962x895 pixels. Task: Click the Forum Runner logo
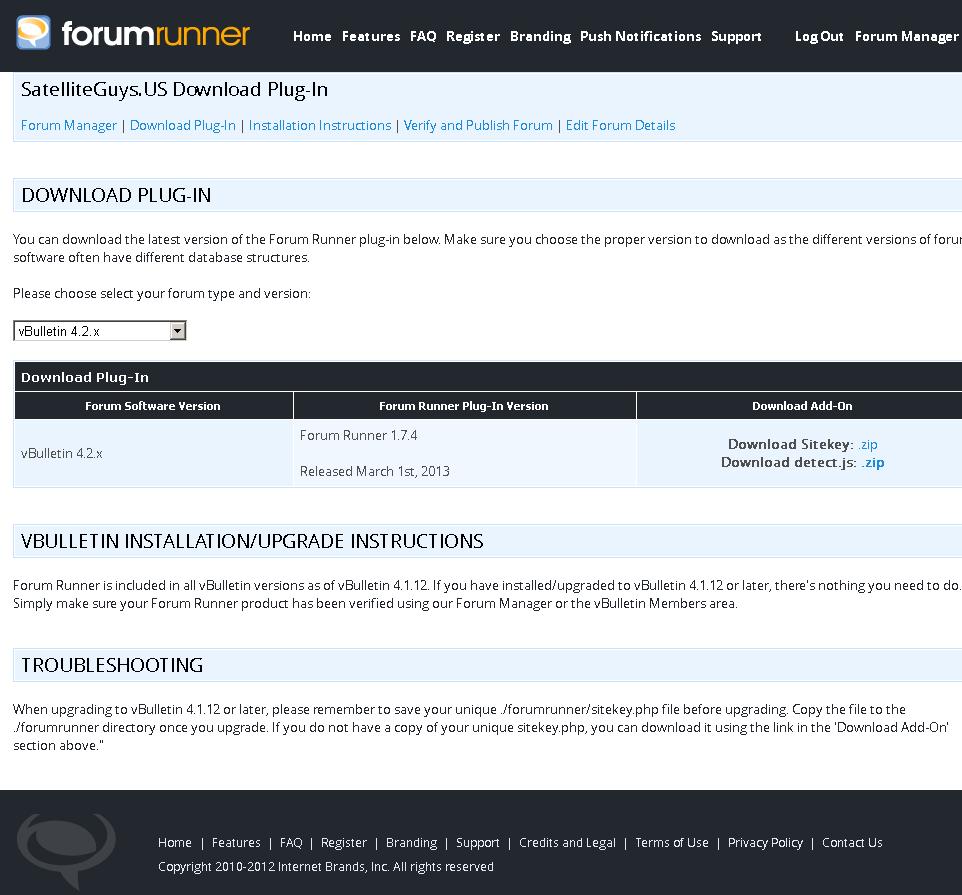point(133,33)
